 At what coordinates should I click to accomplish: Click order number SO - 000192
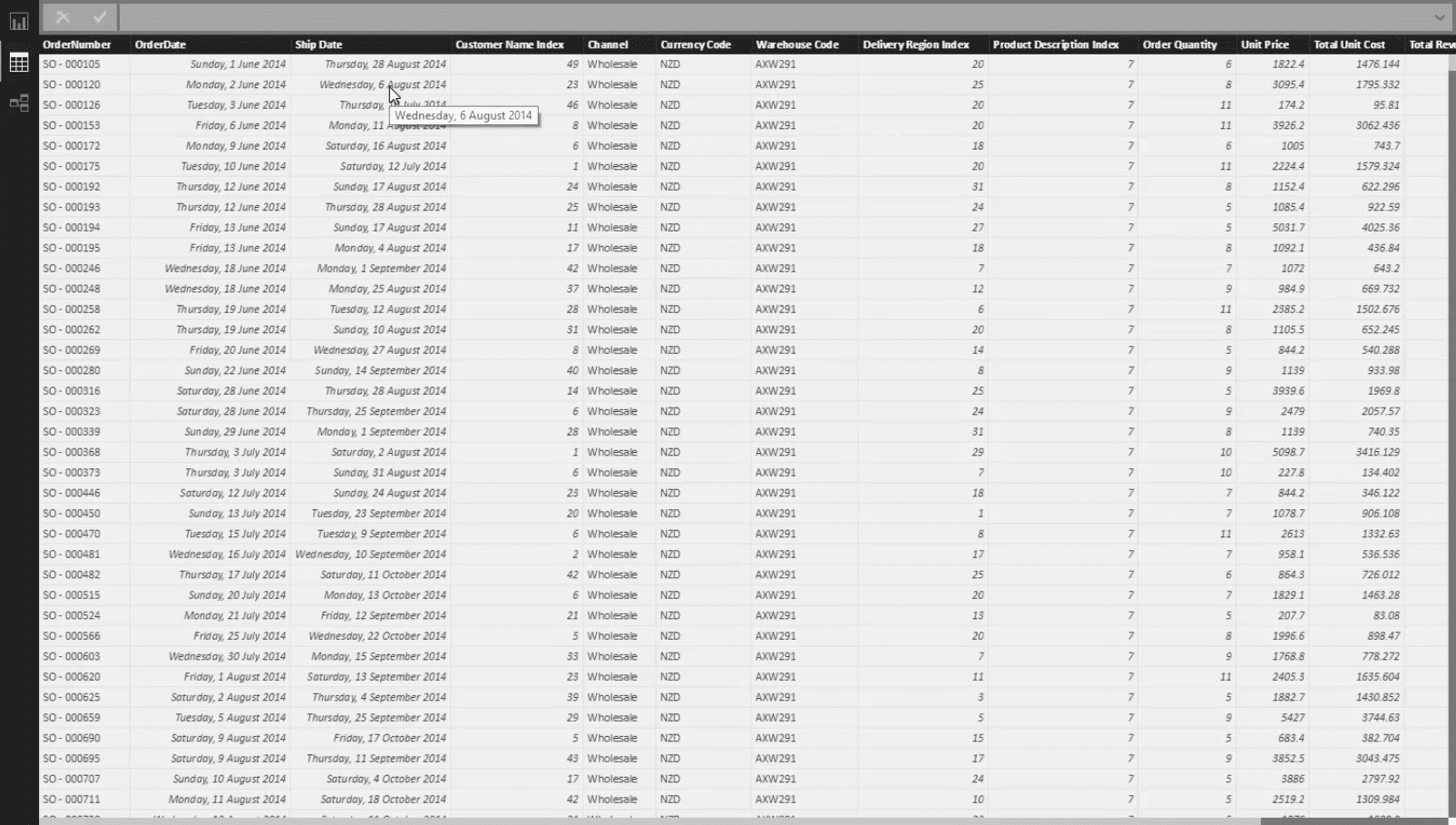tap(72, 187)
